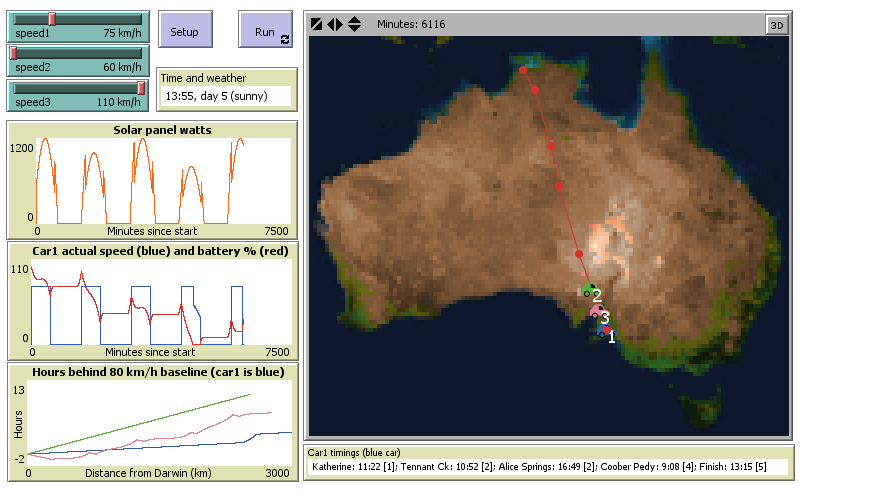Select the blue car on the map
The width and height of the screenshot is (869, 493).
point(603,332)
